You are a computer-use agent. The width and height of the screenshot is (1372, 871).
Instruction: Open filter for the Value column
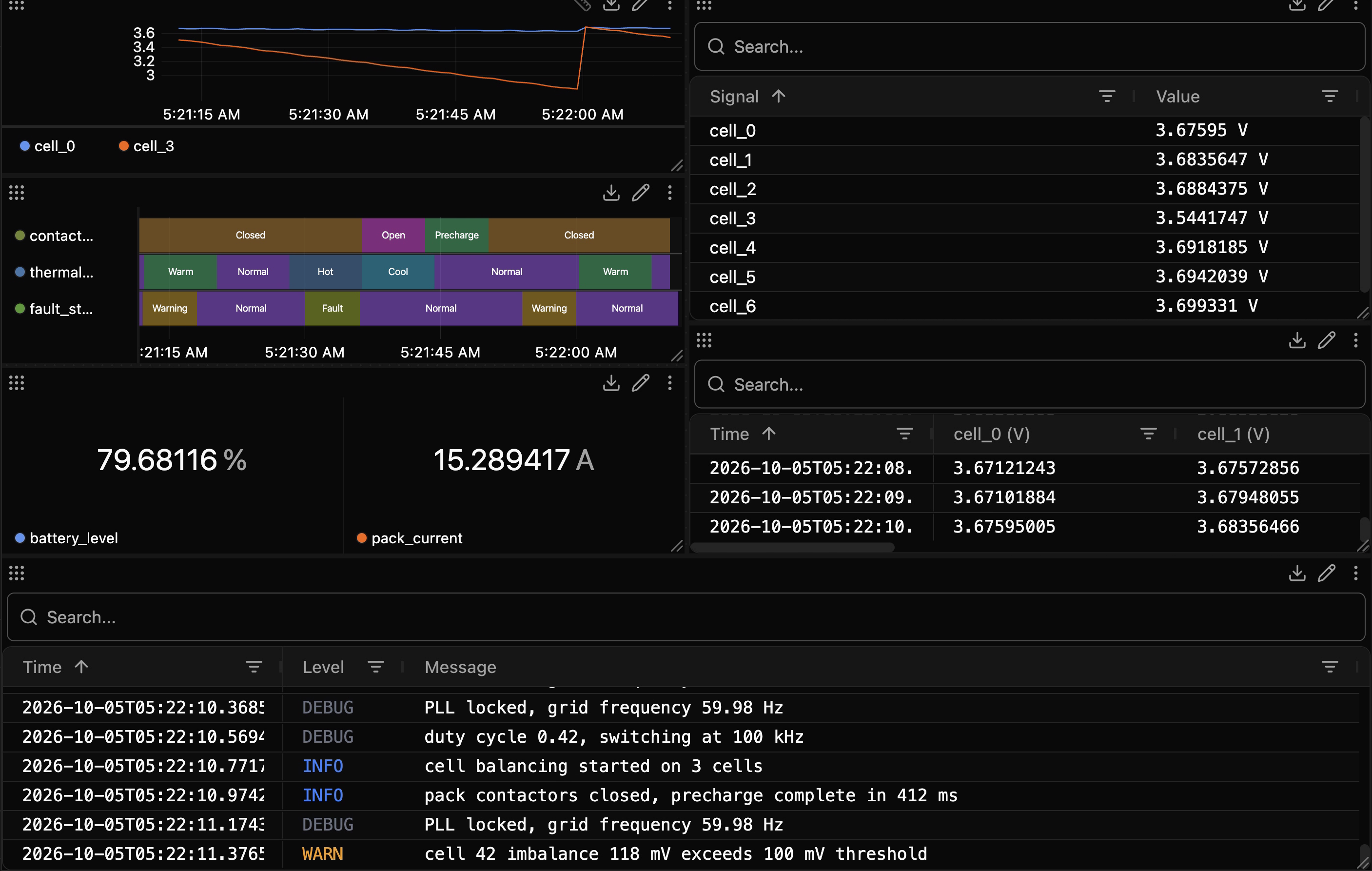pyautogui.click(x=1329, y=97)
